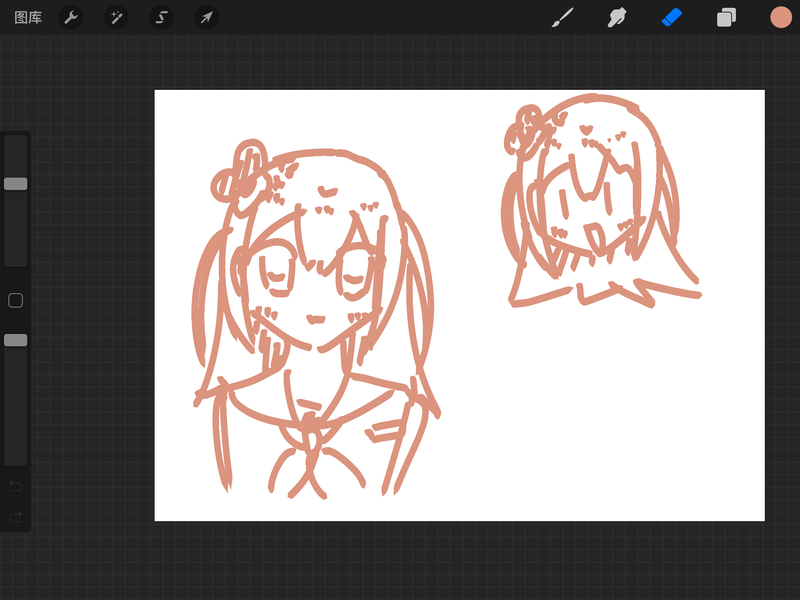Open the active color picker

[779, 17]
